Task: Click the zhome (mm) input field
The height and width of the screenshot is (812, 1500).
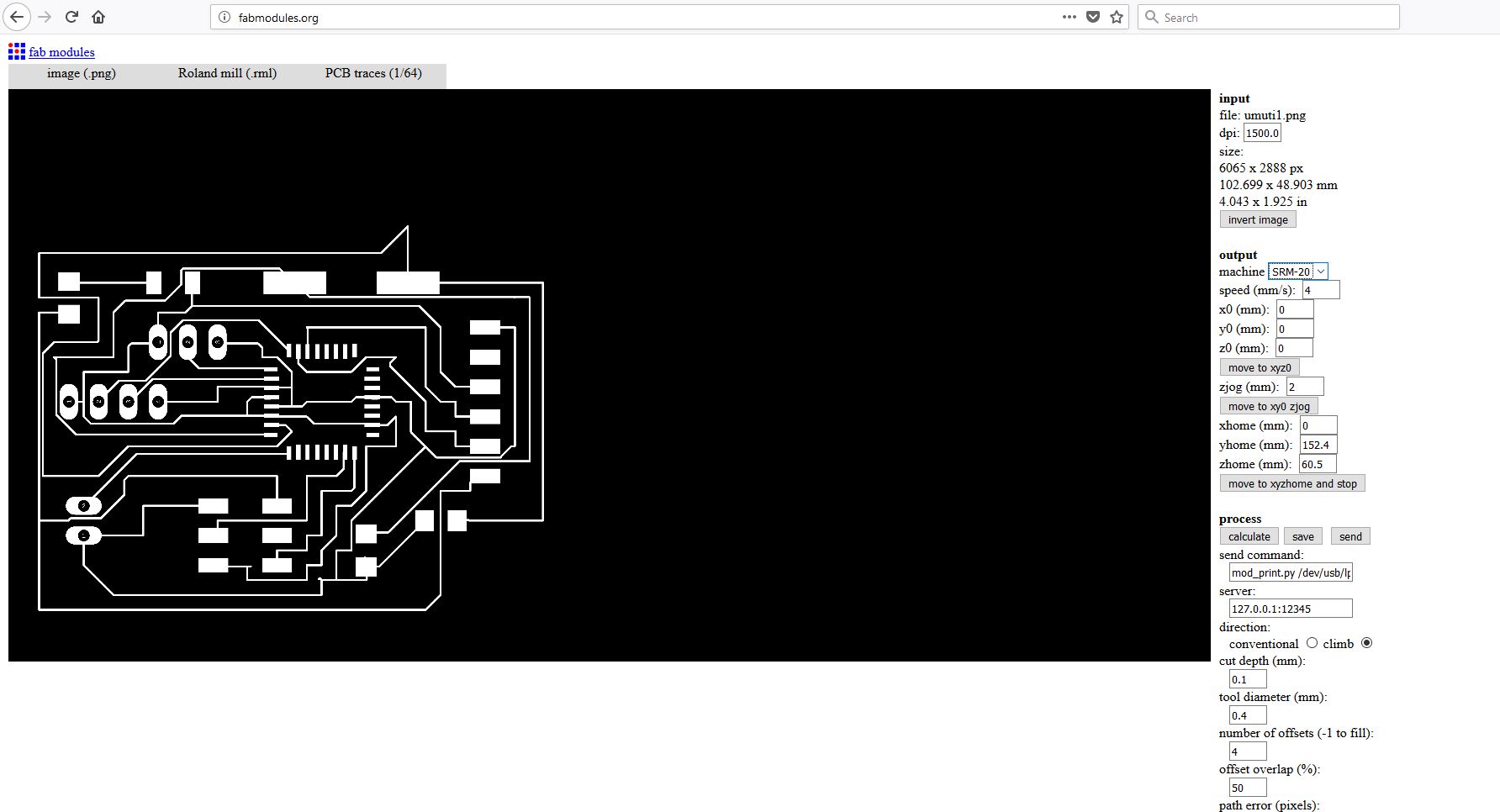Action: [1318, 464]
